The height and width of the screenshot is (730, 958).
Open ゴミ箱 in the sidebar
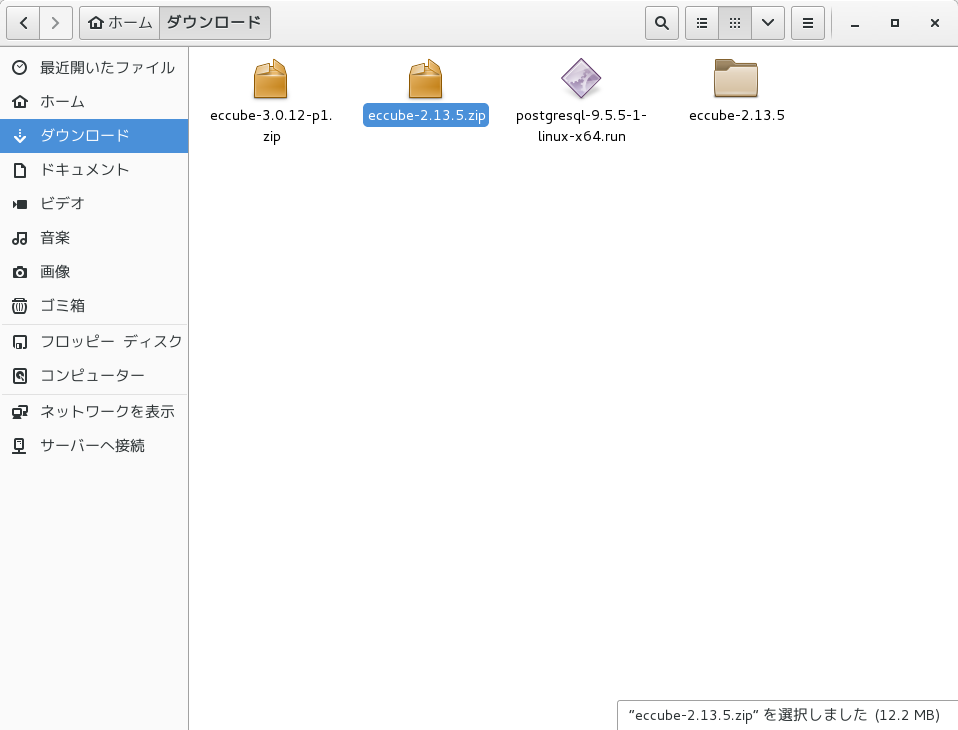94,305
